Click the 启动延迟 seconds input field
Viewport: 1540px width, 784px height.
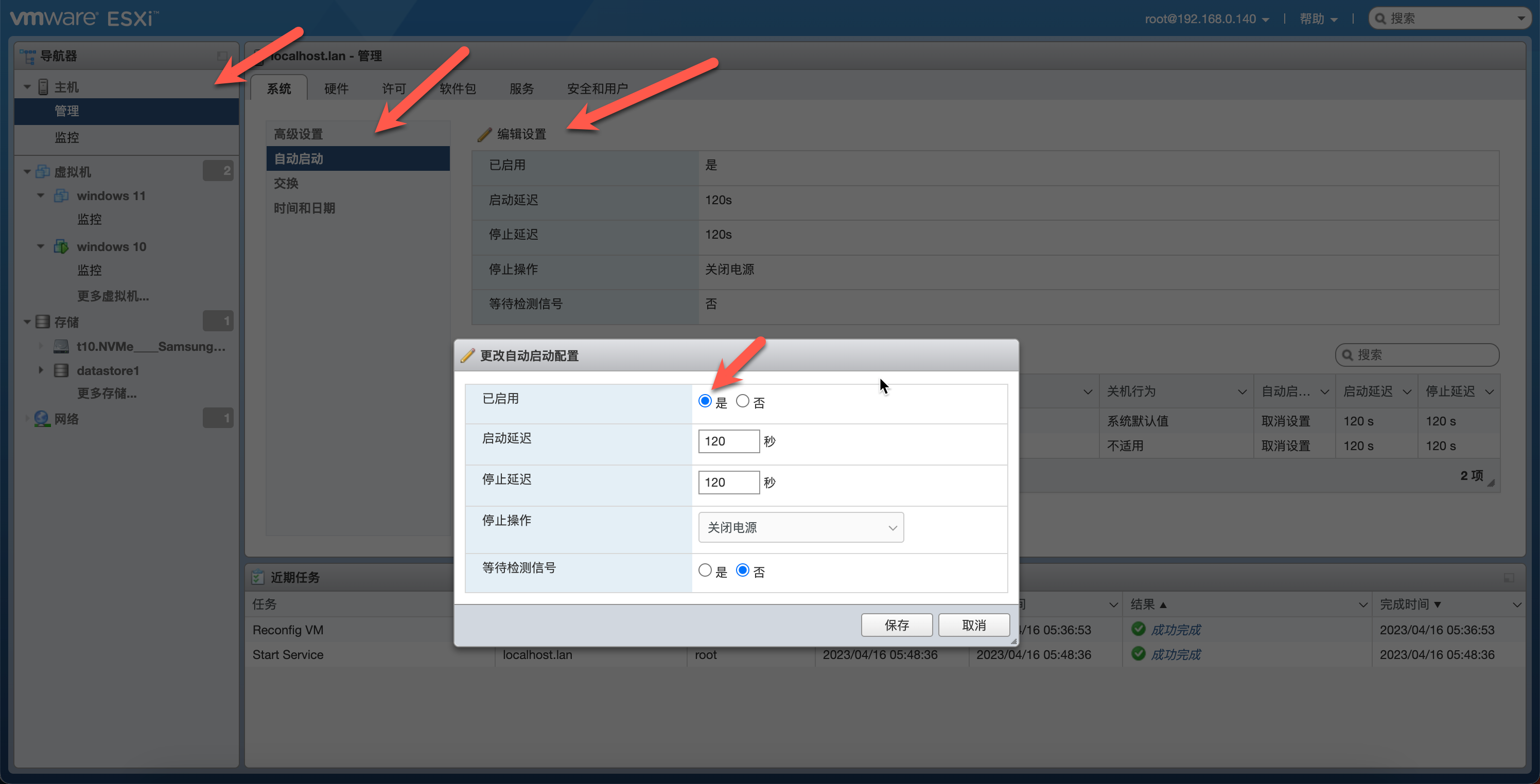[x=728, y=441]
